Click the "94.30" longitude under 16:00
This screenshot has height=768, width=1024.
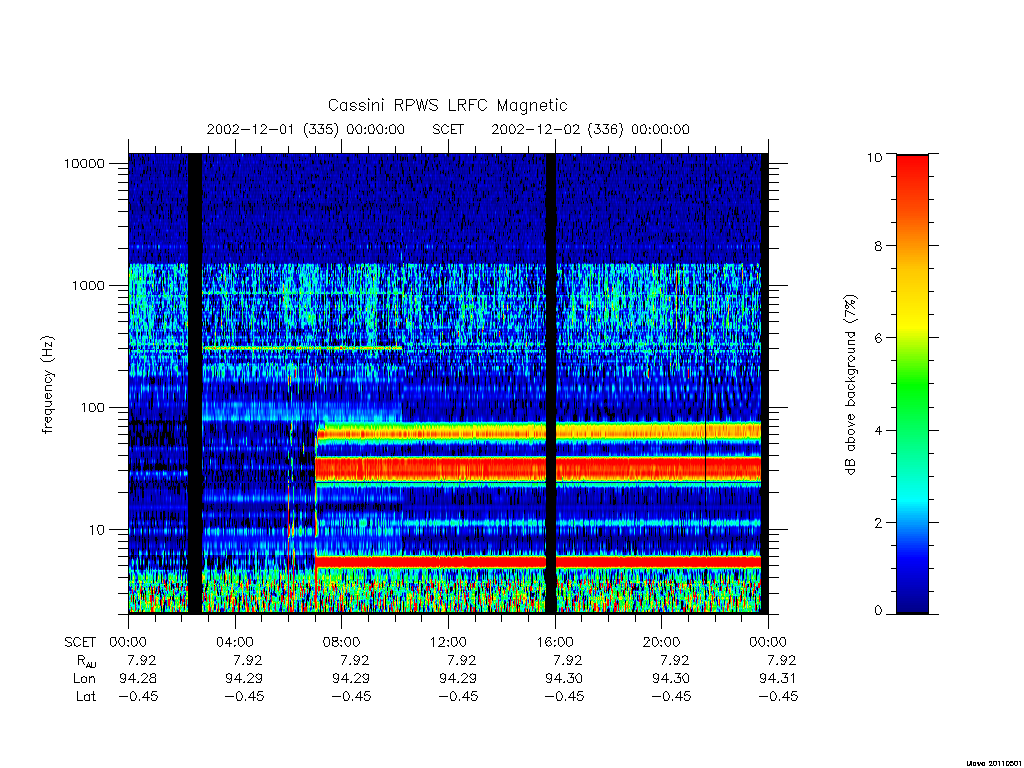click(x=564, y=678)
